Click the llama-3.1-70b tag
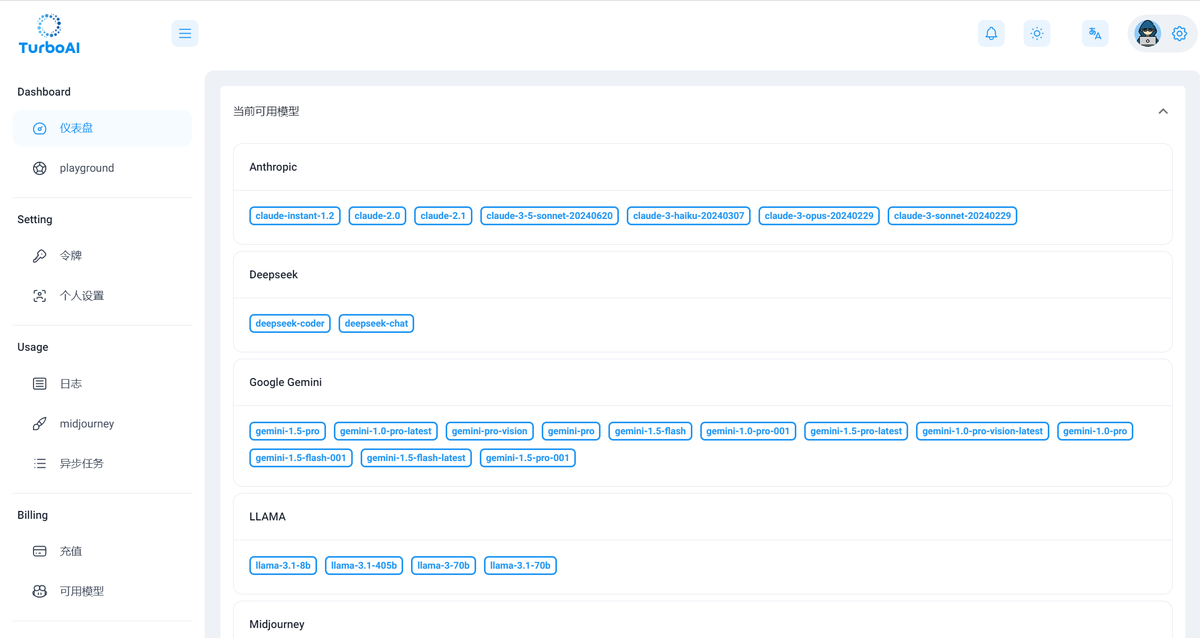Screen dimensions: 1200x638 point(521,566)
